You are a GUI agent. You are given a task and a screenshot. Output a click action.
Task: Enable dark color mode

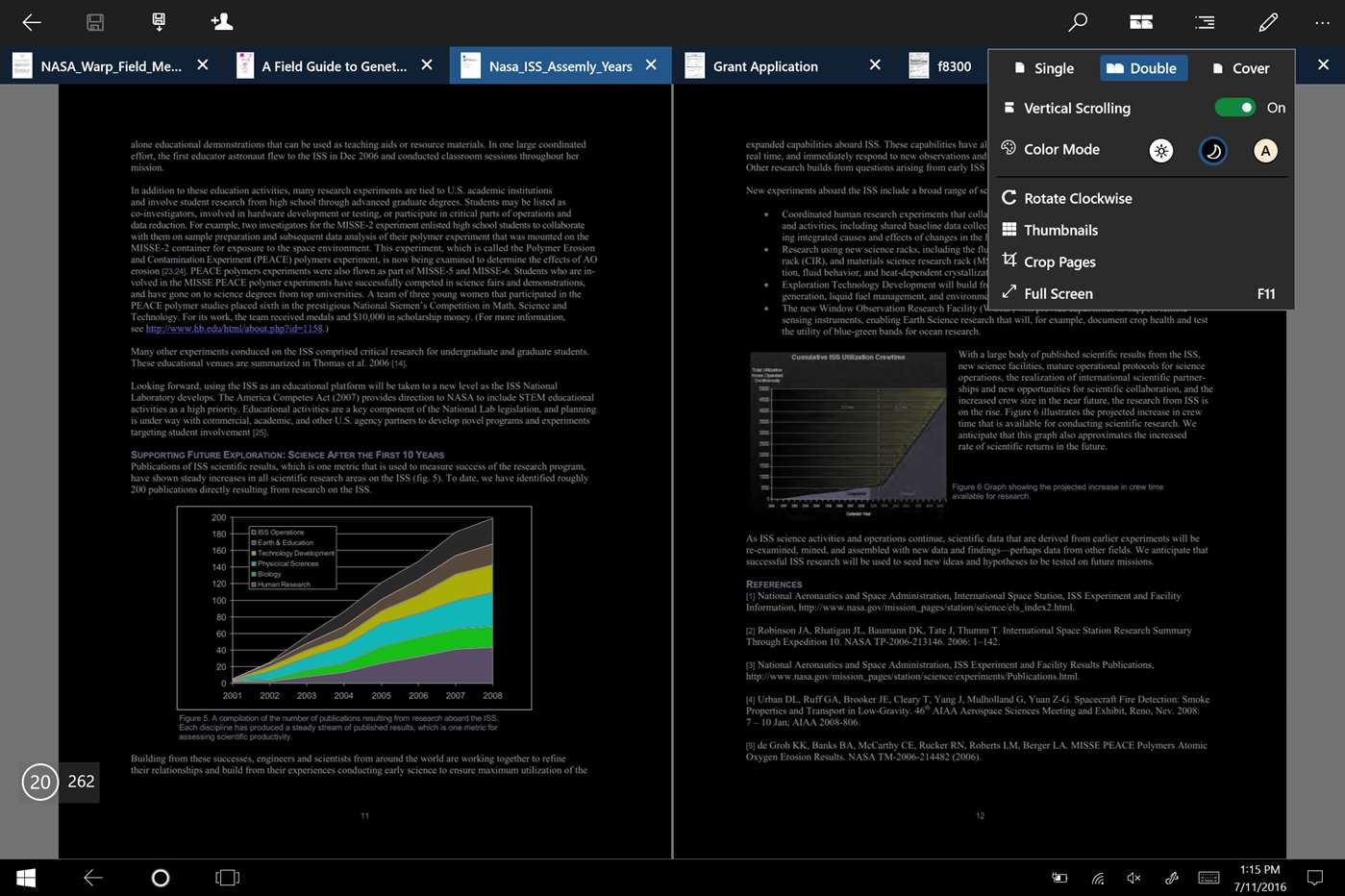click(1212, 150)
